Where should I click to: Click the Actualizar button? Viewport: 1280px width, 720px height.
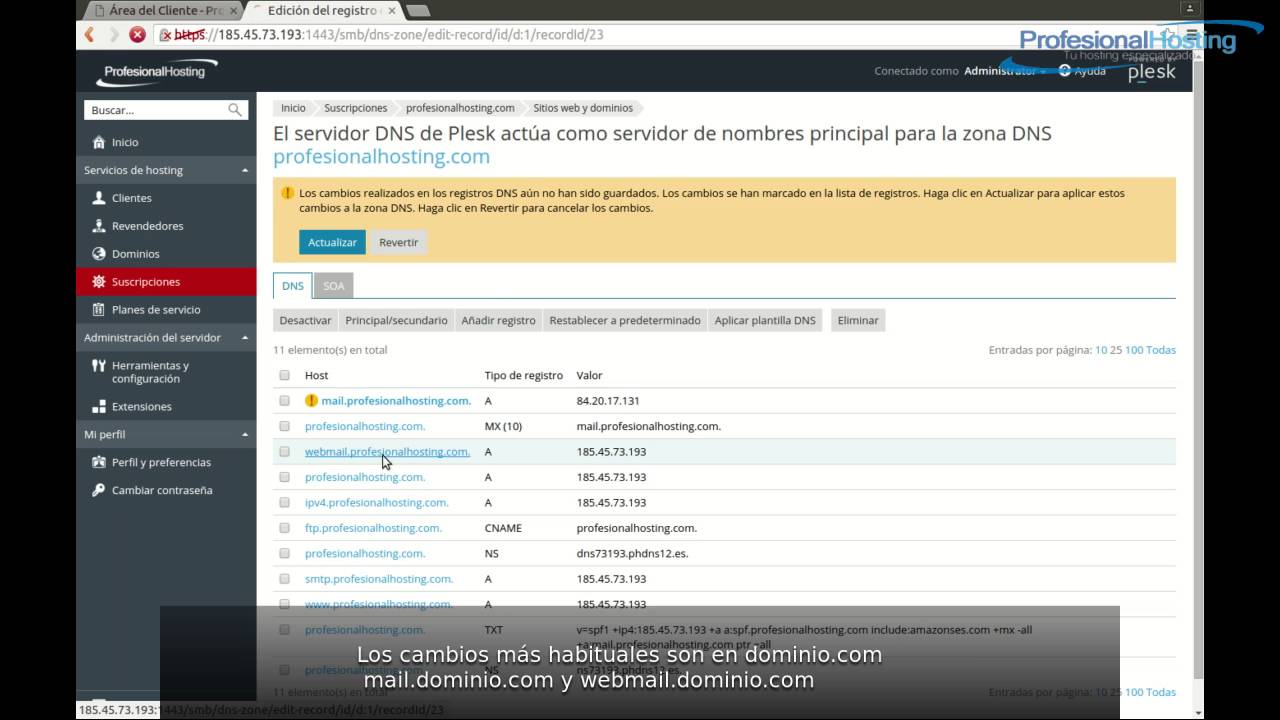pos(332,242)
